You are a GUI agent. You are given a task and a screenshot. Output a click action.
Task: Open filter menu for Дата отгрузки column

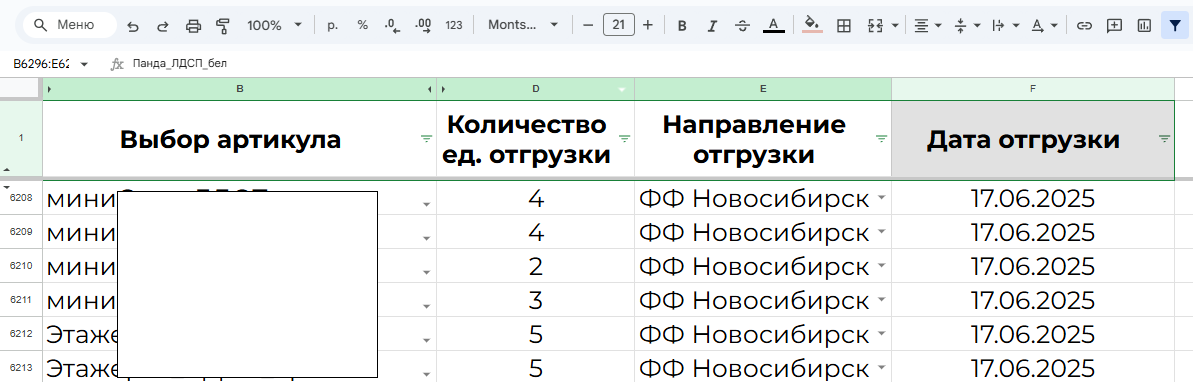(1164, 138)
